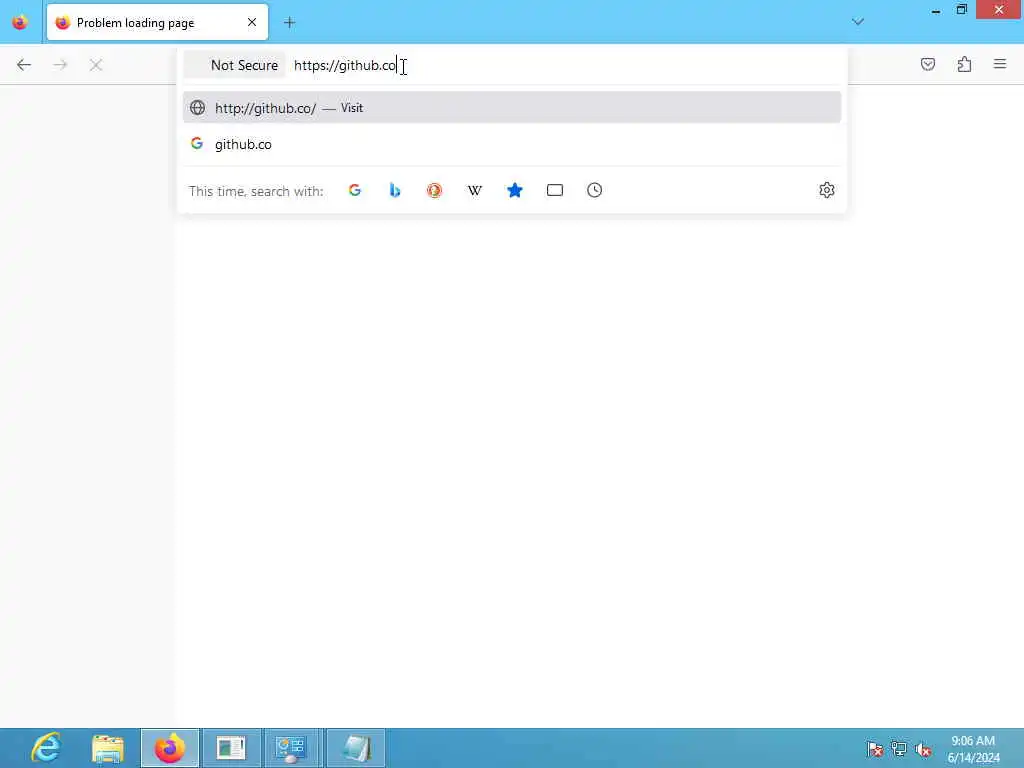Click Firefox taskbar button
Image resolution: width=1024 pixels, height=768 pixels.
pos(170,748)
